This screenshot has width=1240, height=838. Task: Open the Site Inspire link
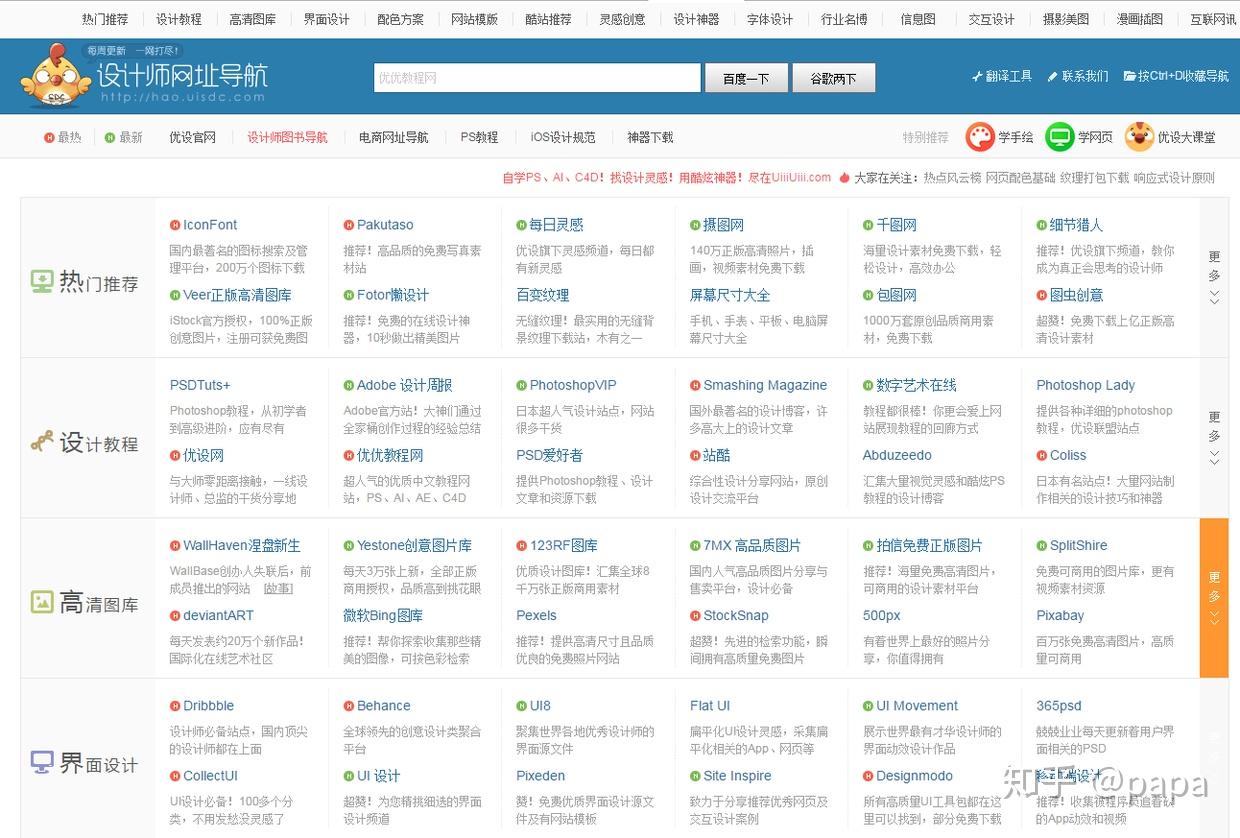(738, 775)
